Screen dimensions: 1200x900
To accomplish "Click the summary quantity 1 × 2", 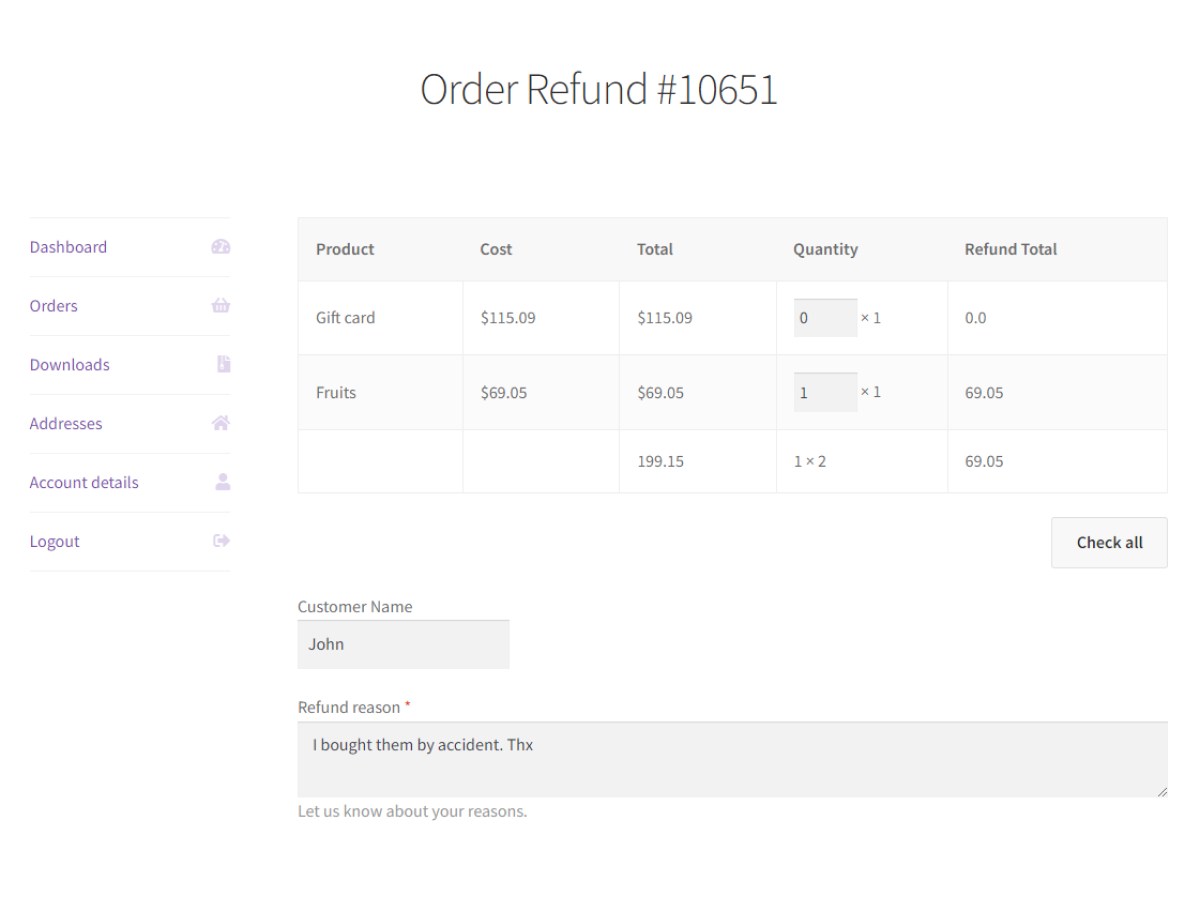I will [x=810, y=461].
